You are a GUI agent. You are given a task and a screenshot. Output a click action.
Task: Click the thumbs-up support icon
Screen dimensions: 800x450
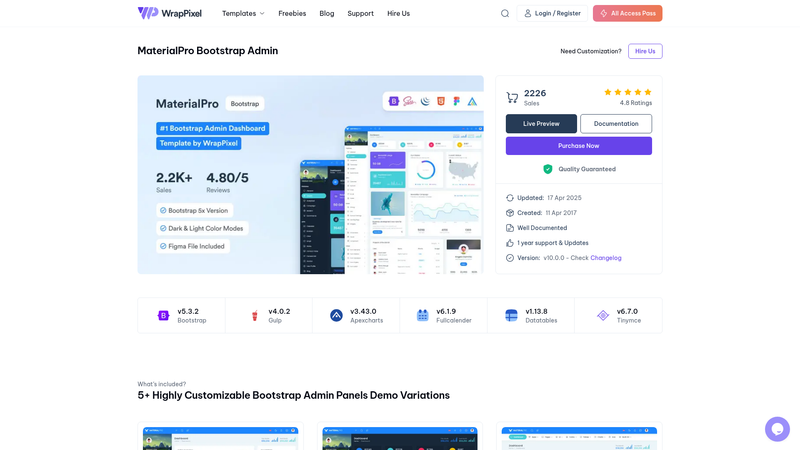coord(510,243)
